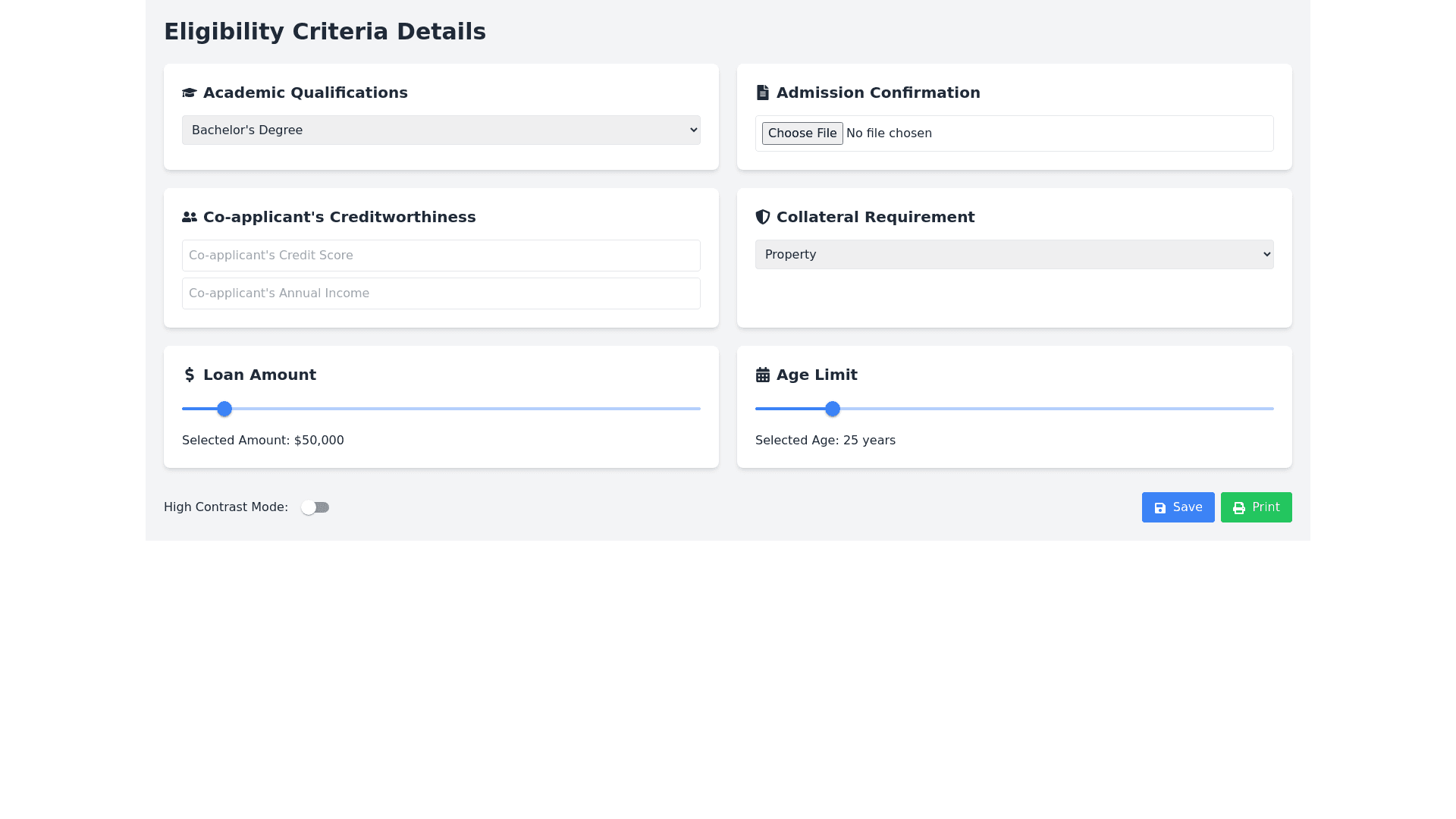Click the graduation cap icon

pos(190,93)
